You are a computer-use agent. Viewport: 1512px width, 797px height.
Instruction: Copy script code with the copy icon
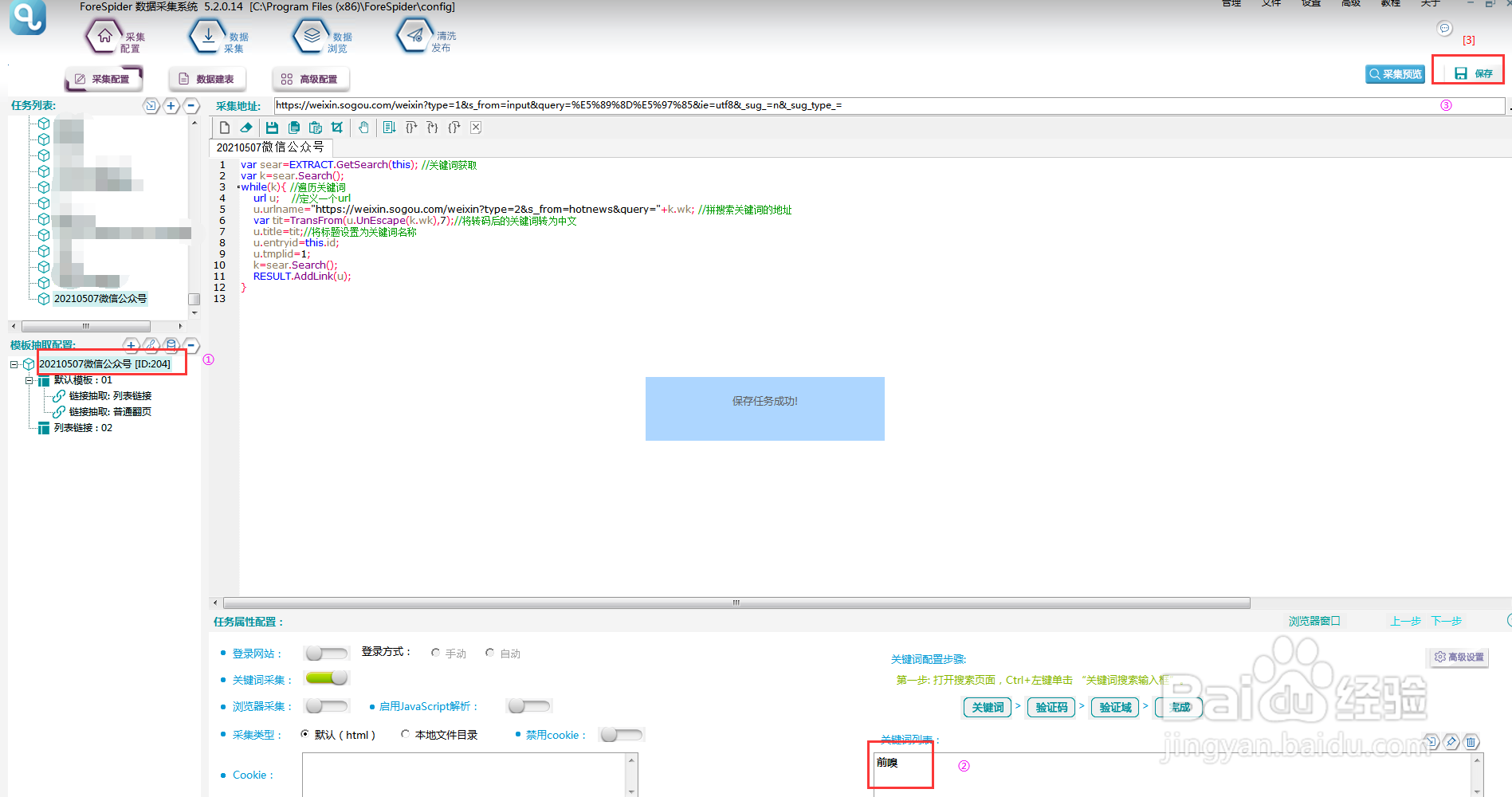[x=293, y=127]
